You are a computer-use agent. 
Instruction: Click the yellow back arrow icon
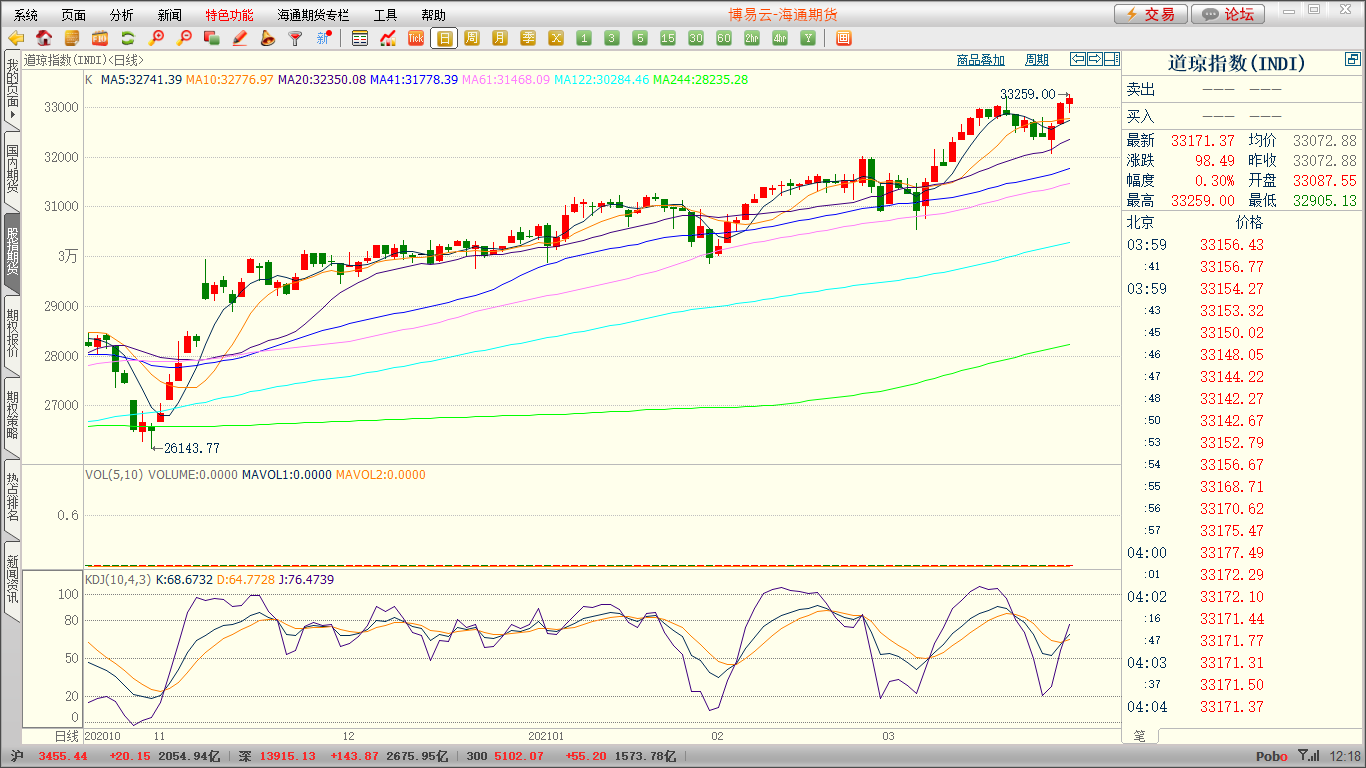[x=16, y=39]
